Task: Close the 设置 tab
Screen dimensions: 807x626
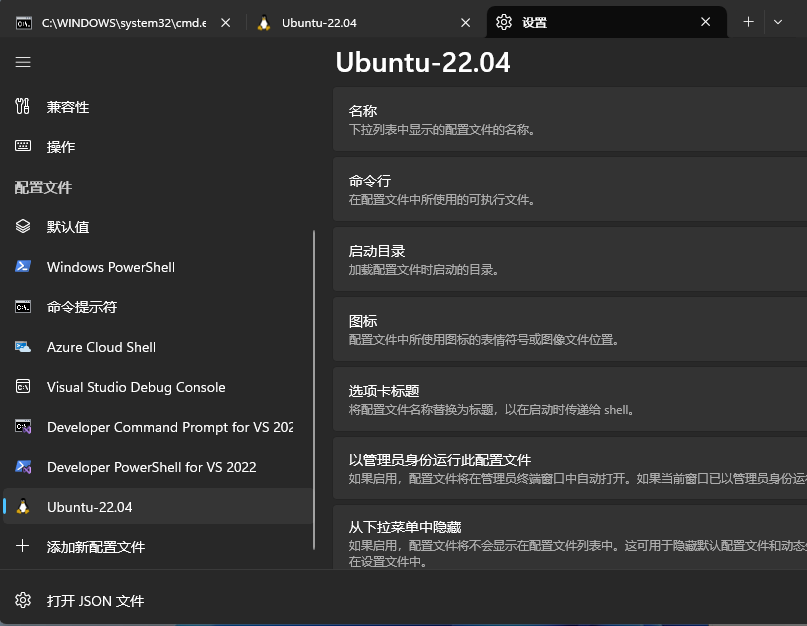Action: point(706,22)
